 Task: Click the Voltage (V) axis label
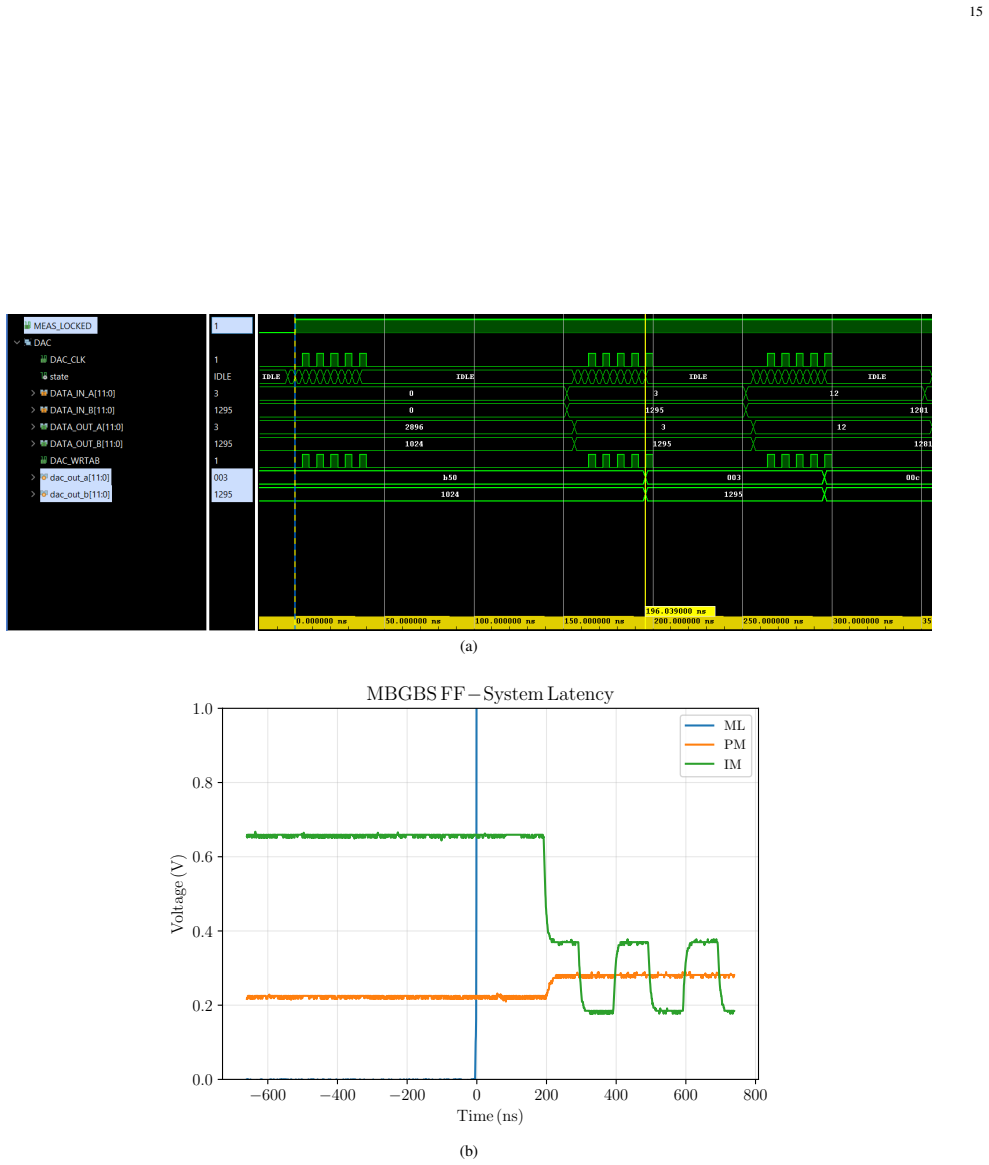(177, 893)
